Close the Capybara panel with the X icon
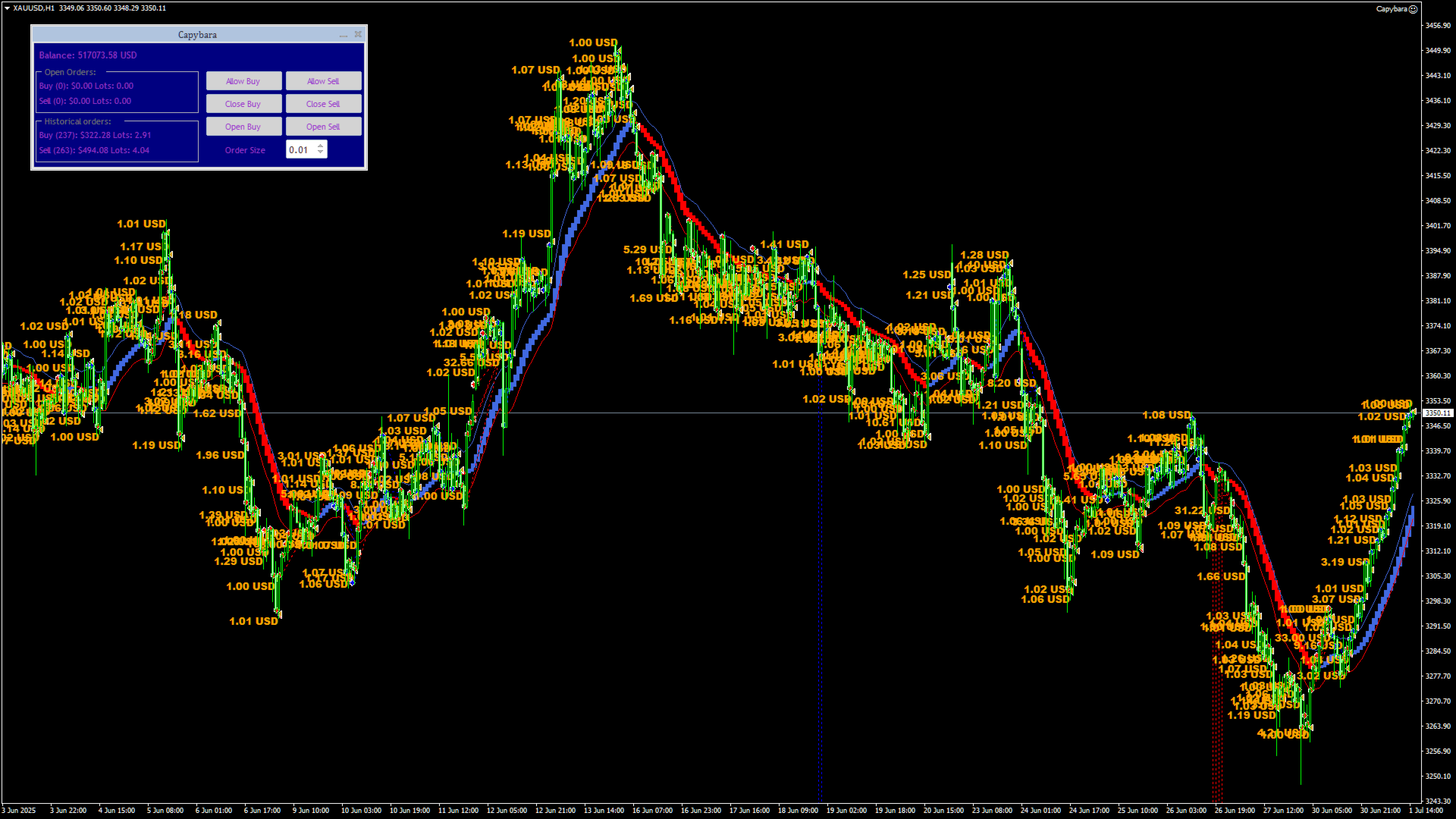Screen dimensions: 1456x819 point(358,34)
